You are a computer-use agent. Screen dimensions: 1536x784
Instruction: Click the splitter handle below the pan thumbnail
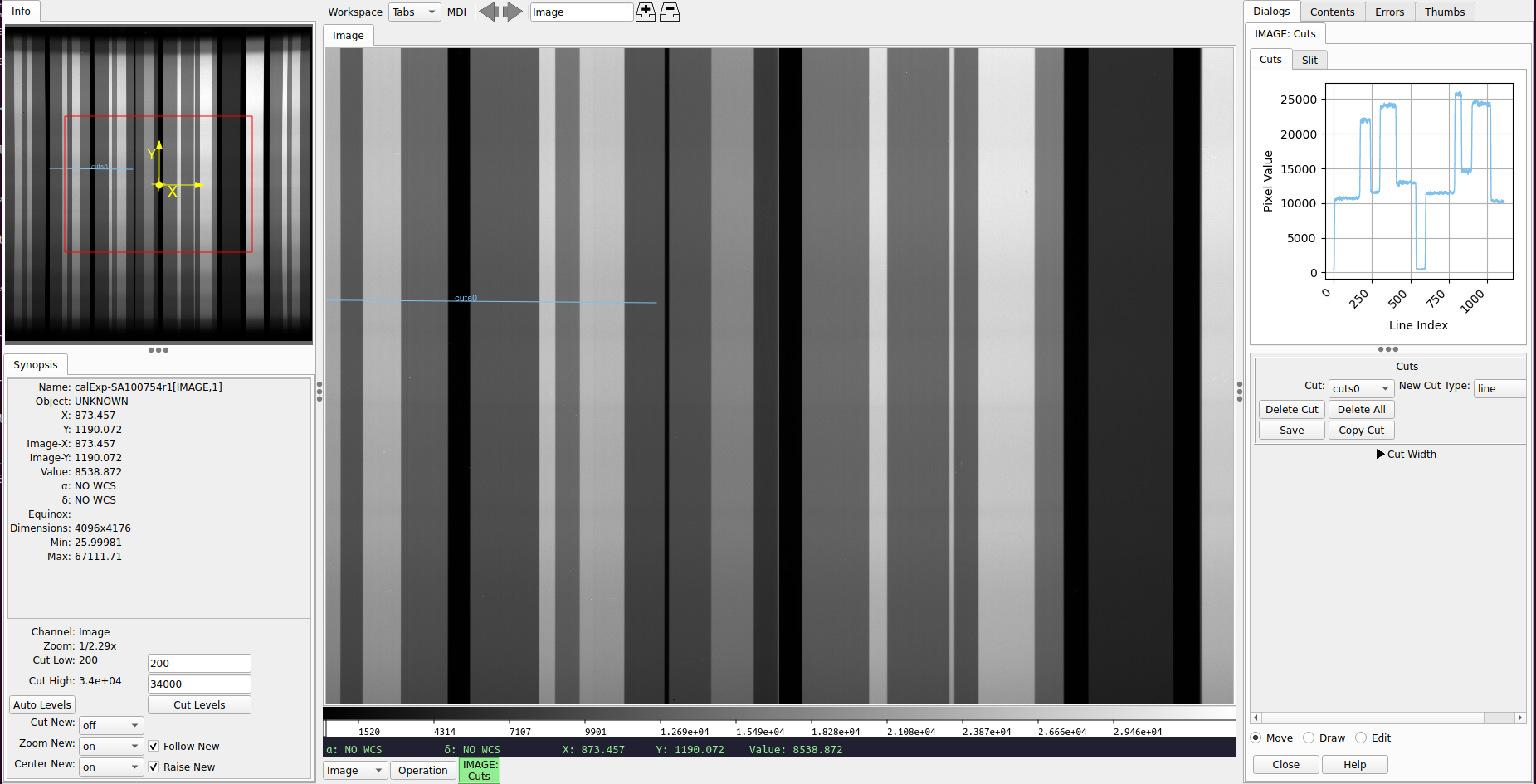158,350
